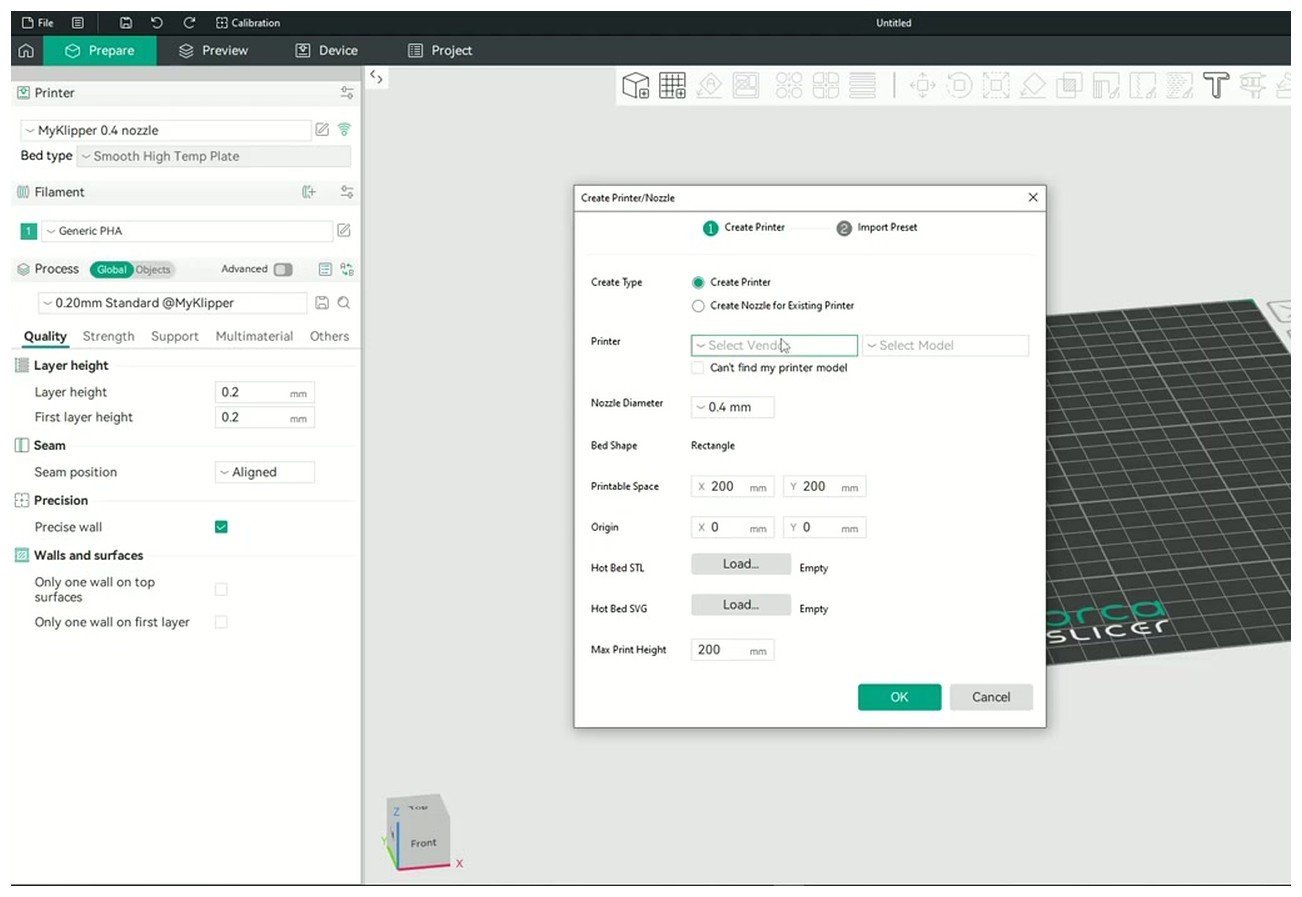Open the menu icon next to File
This screenshot has height=897, width=1302.
point(78,22)
